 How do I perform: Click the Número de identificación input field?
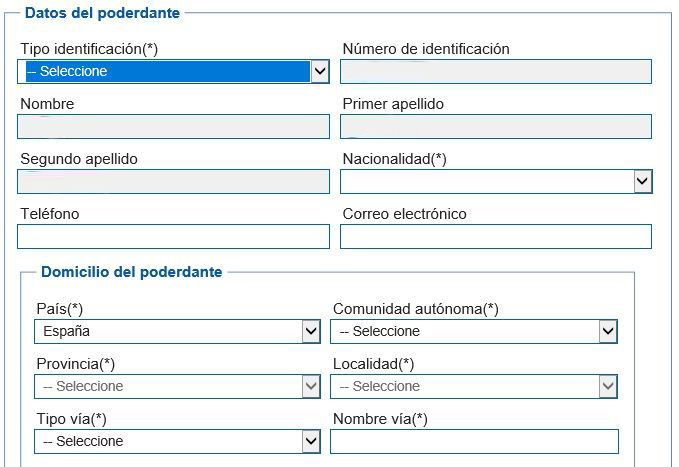[x=496, y=71]
